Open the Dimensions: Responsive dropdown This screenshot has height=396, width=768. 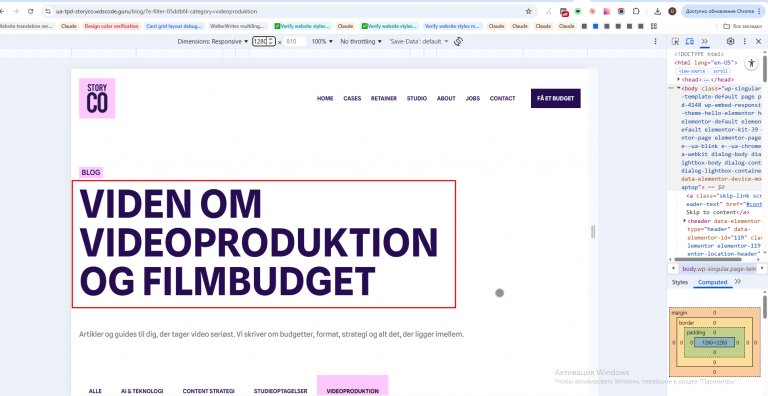(x=213, y=42)
